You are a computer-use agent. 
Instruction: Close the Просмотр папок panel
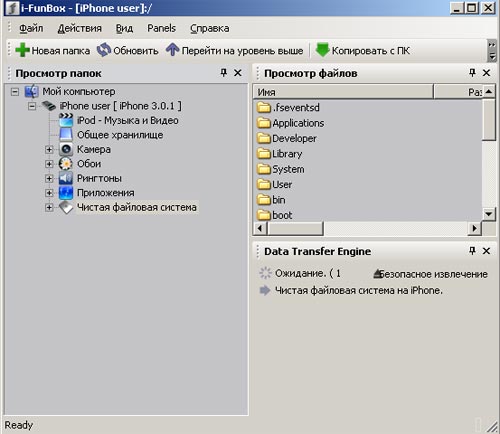(238, 72)
